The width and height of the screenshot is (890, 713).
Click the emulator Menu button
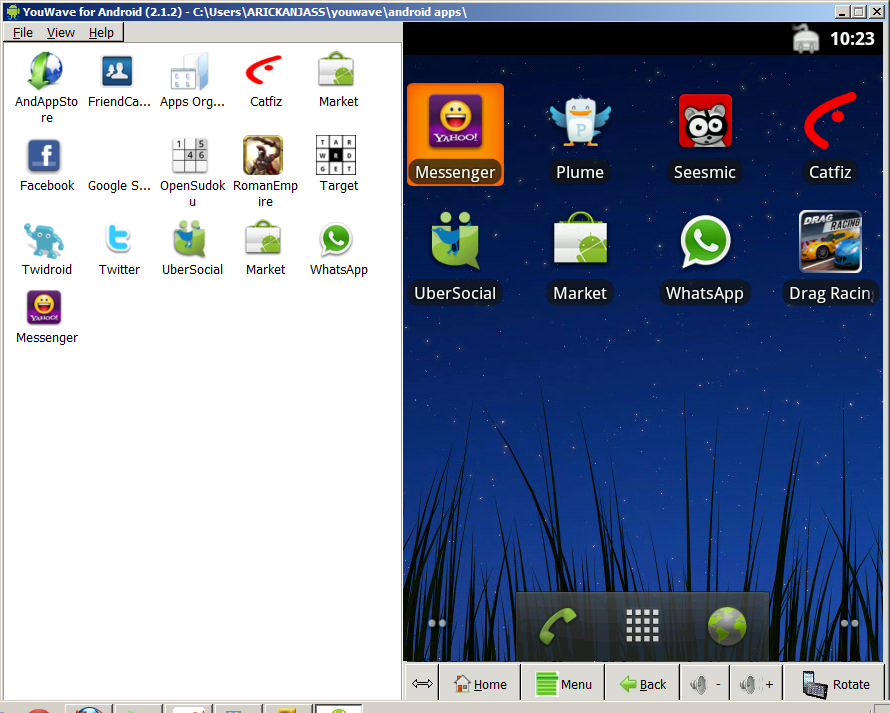pos(564,684)
